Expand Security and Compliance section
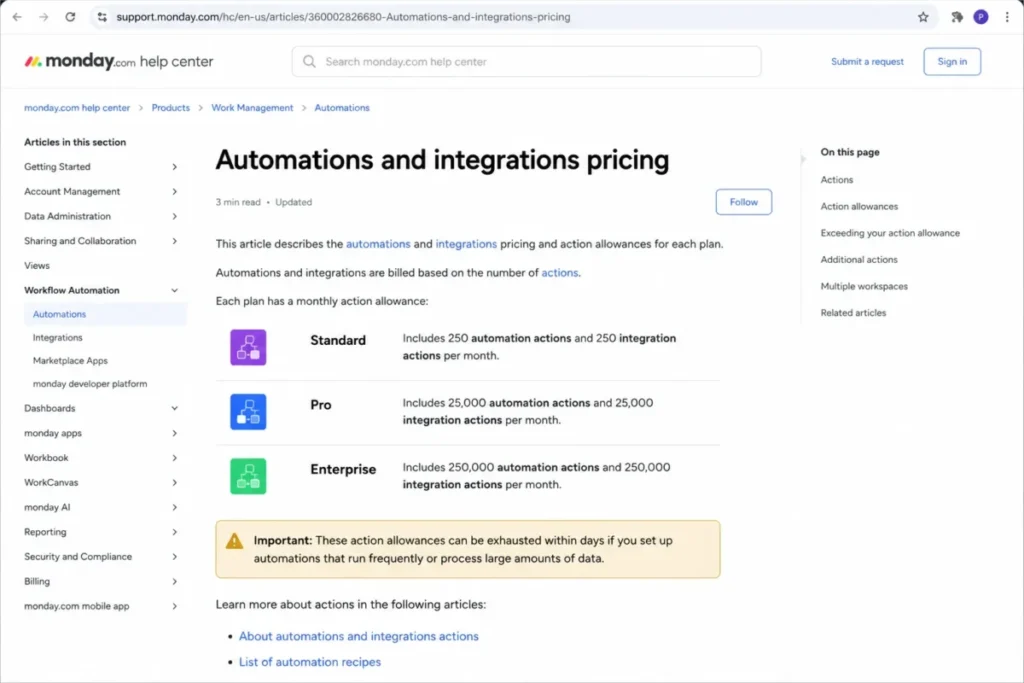Image resolution: width=1024 pixels, height=683 pixels. 174,557
